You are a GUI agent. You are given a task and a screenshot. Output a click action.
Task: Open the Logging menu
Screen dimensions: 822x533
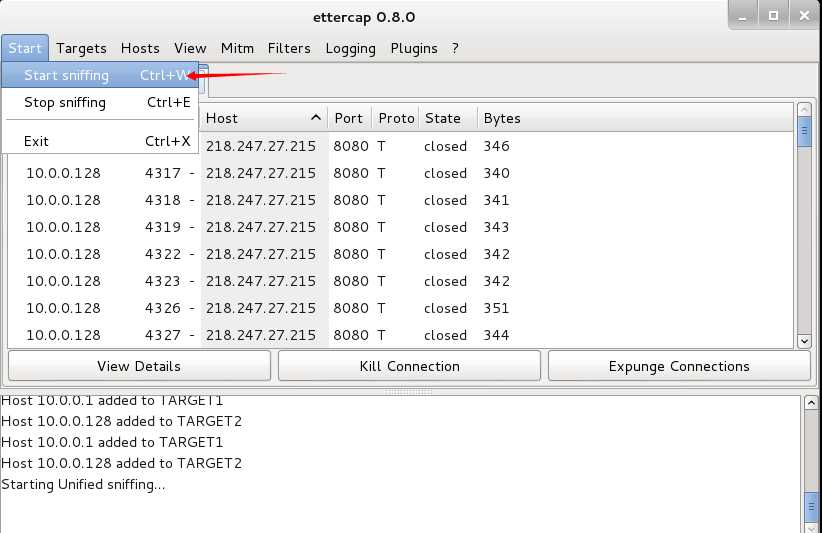pyautogui.click(x=350, y=48)
